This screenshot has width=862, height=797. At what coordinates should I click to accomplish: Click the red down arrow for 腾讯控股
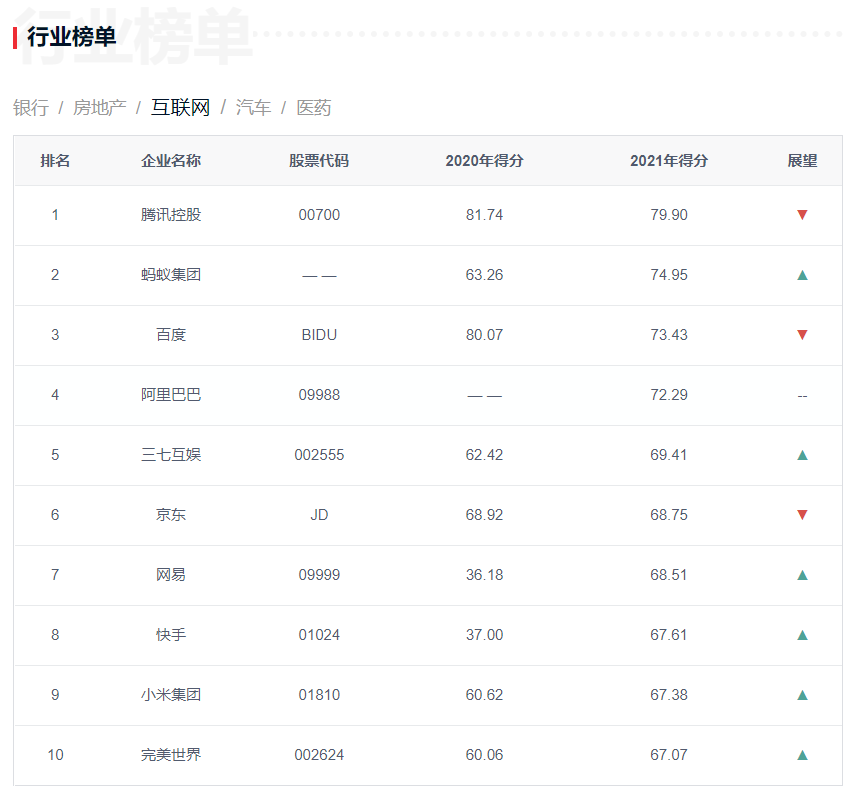(802, 215)
